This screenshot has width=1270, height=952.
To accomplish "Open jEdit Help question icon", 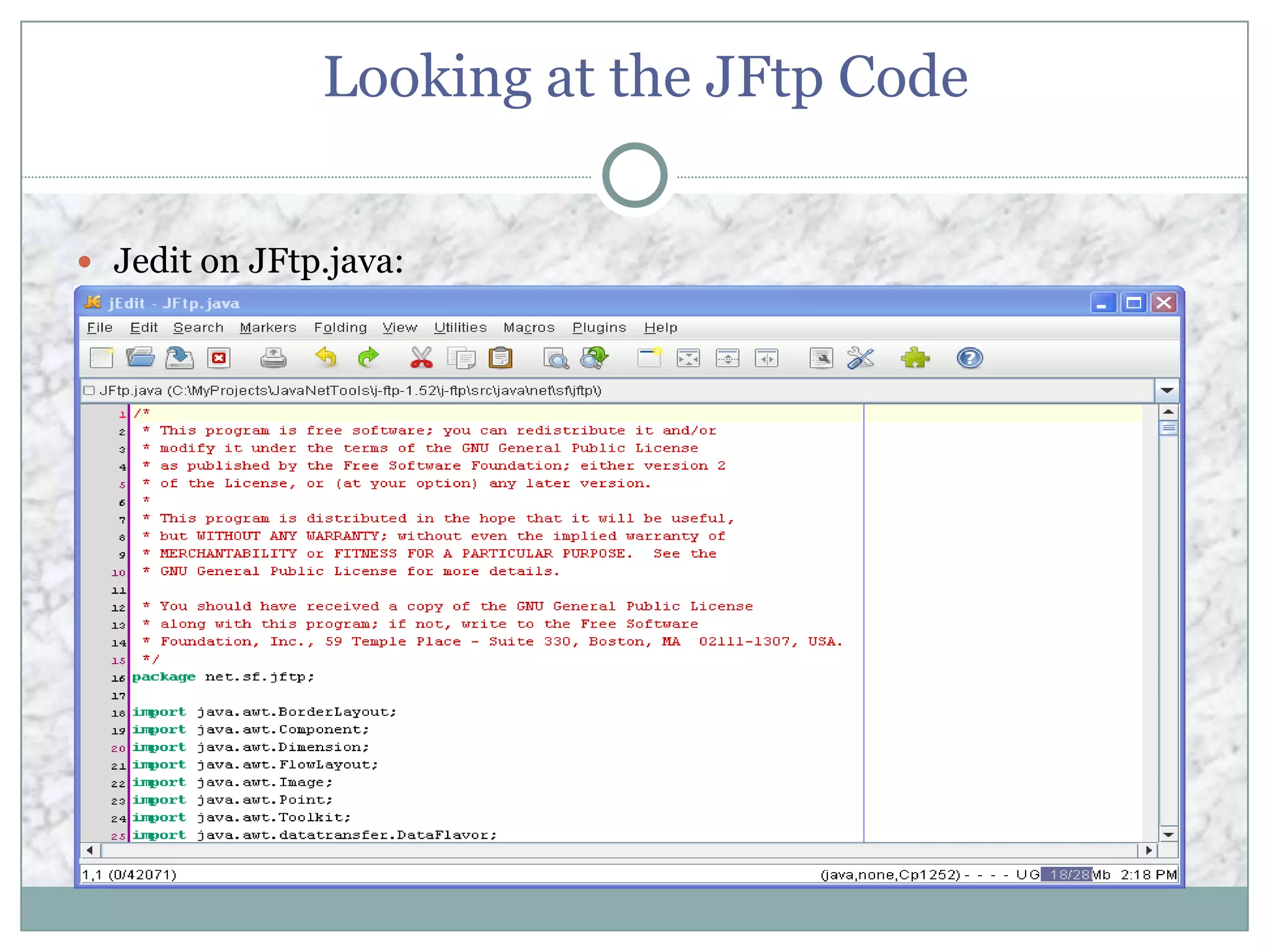I will coord(969,358).
